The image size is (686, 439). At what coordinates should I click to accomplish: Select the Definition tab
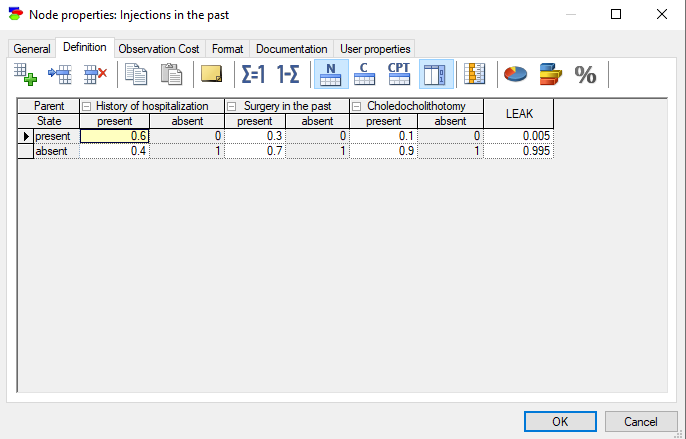85,47
